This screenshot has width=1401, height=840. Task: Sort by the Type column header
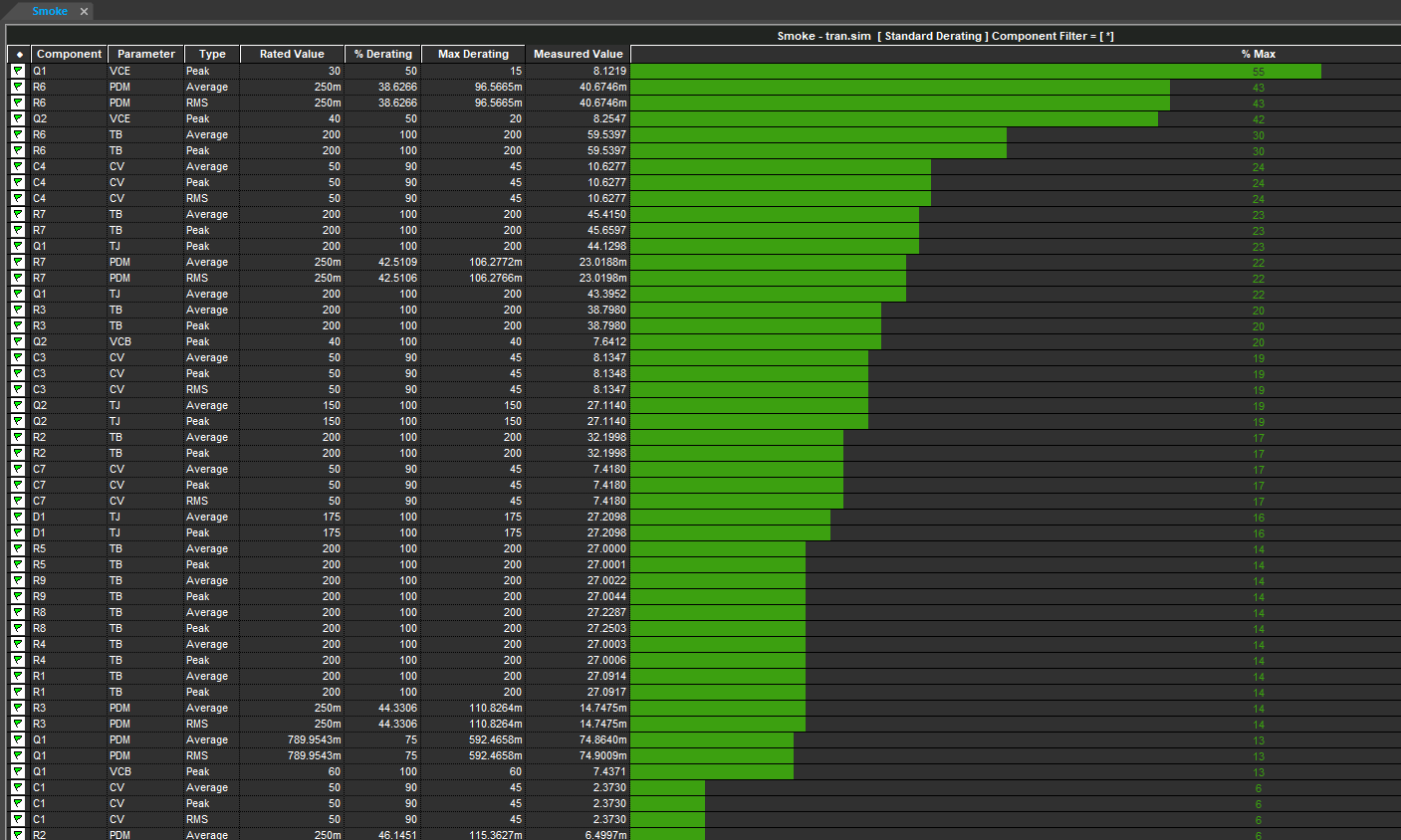point(212,54)
